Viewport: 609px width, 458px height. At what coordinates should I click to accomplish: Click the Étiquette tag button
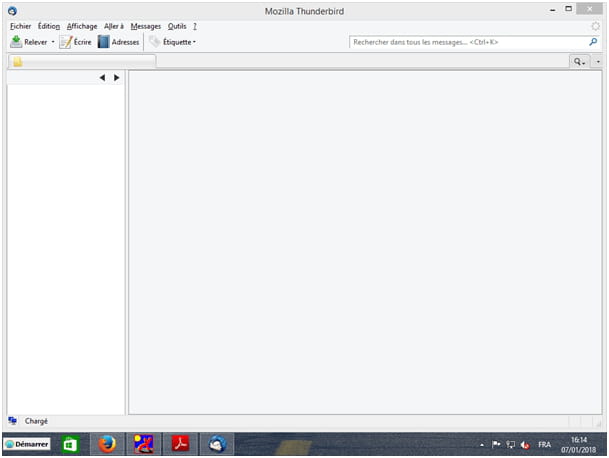tap(173, 42)
